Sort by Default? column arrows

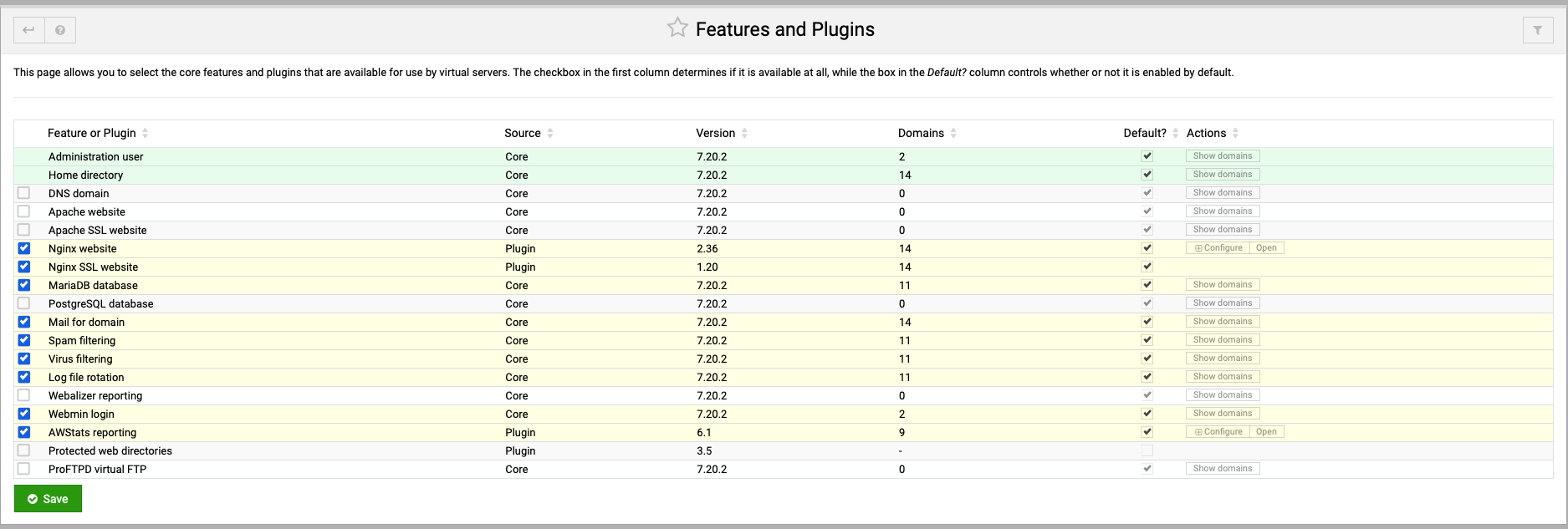(x=1176, y=133)
